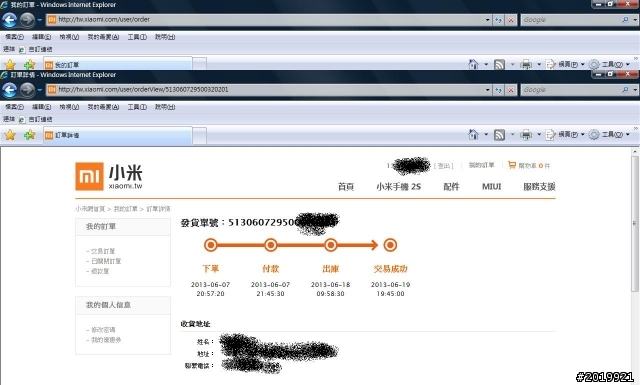Open File menu in order-detail window
Viewport: 640px width, 385px height.
pyautogui.click(x=14, y=107)
